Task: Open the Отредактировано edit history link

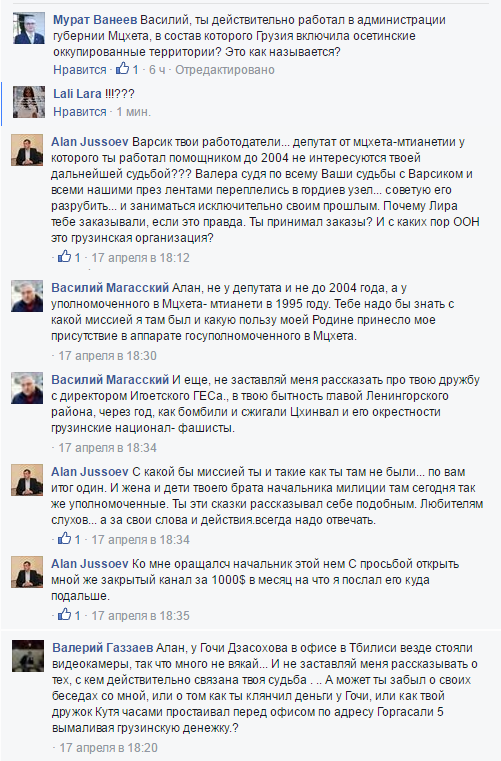Action: point(225,70)
